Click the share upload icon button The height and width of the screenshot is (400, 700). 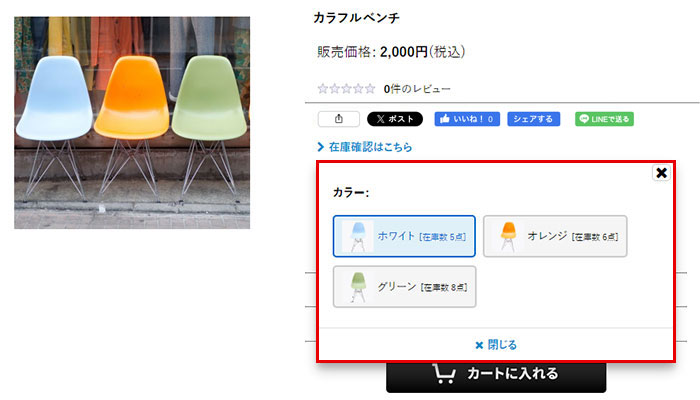[338, 119]
